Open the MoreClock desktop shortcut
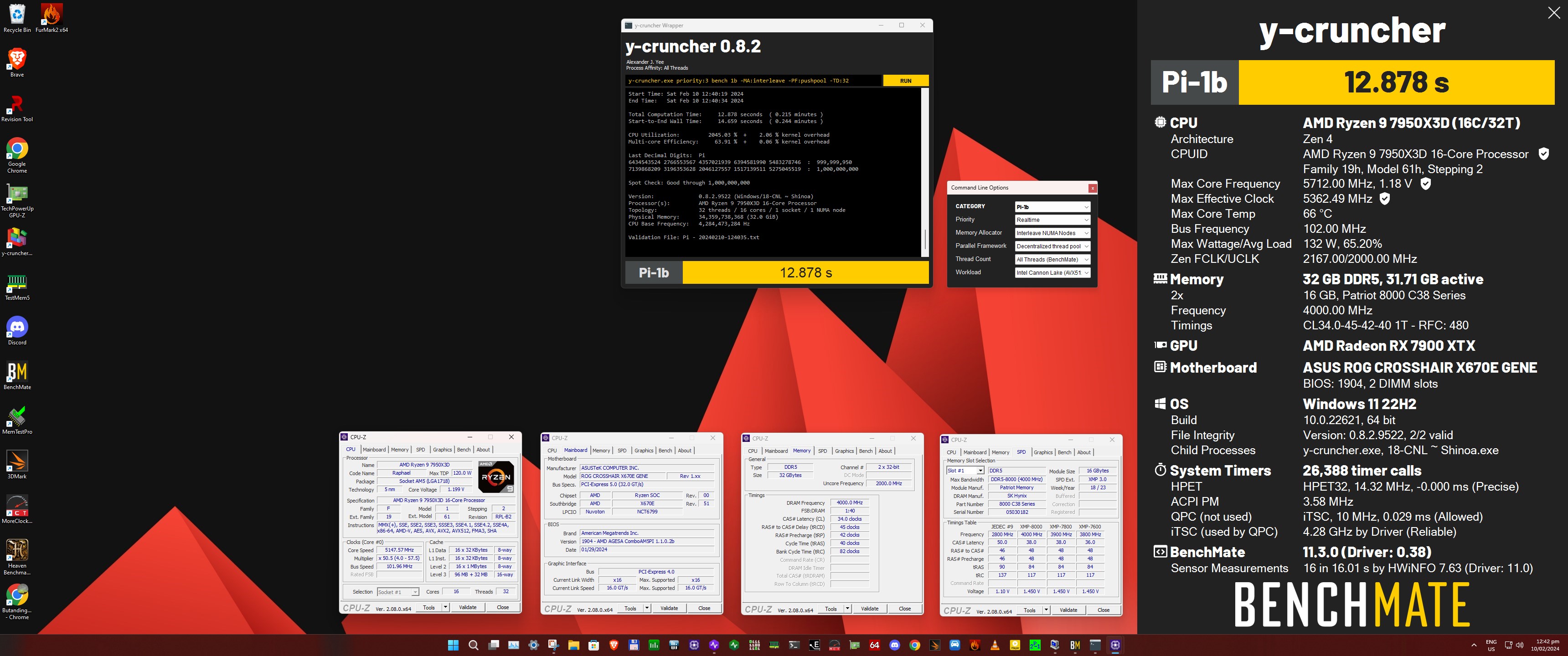This screenshot has height=656, width=1568. (x=17, y=509)
